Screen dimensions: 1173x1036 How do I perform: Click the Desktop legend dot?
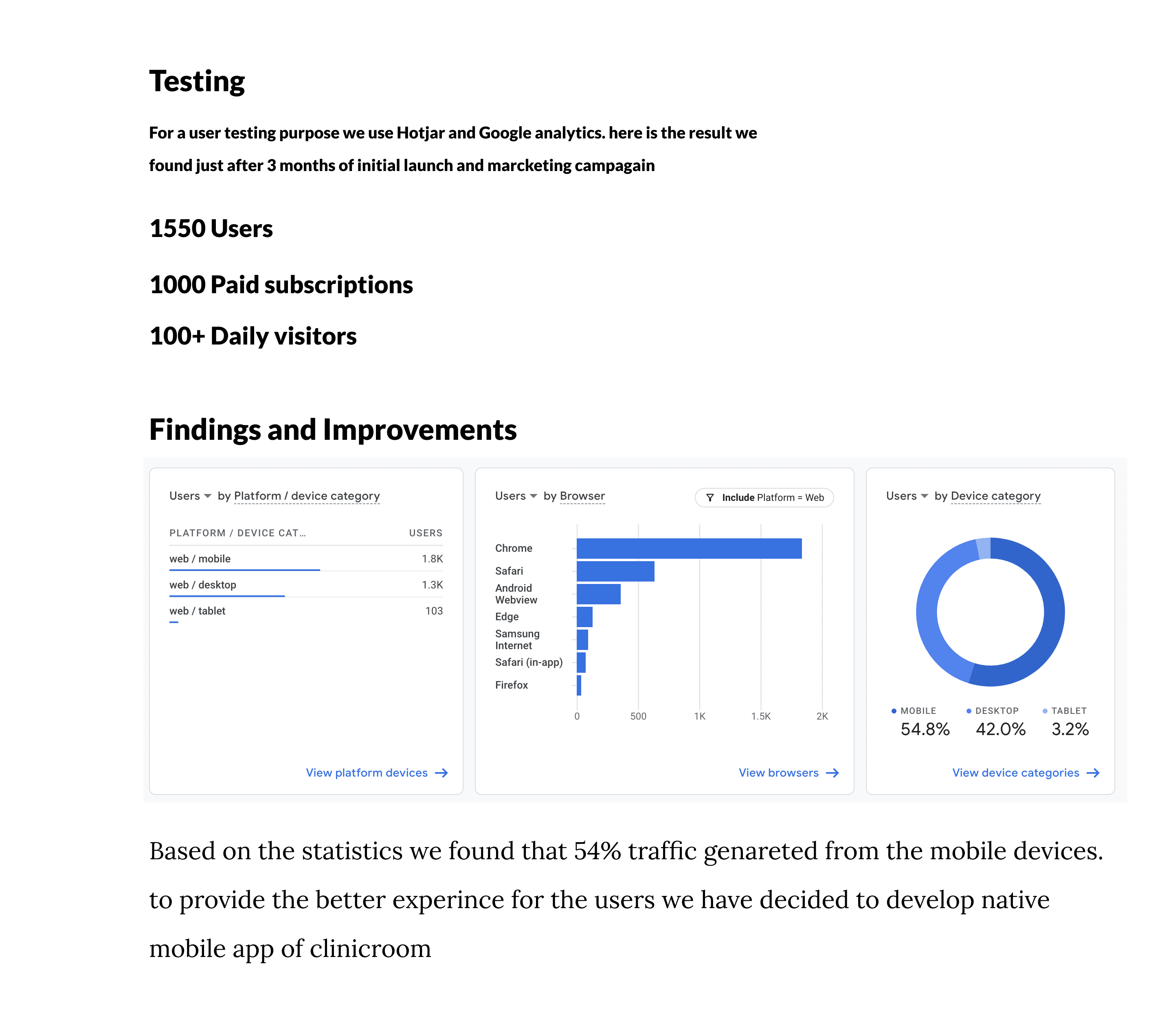[969, 711]
